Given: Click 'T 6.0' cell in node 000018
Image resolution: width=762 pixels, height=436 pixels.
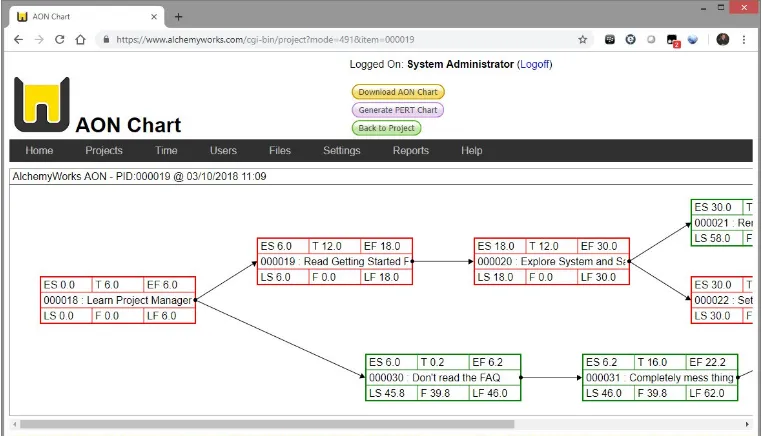Looking at the screenshot, I should pyautogui.click(x=118, y=285).
